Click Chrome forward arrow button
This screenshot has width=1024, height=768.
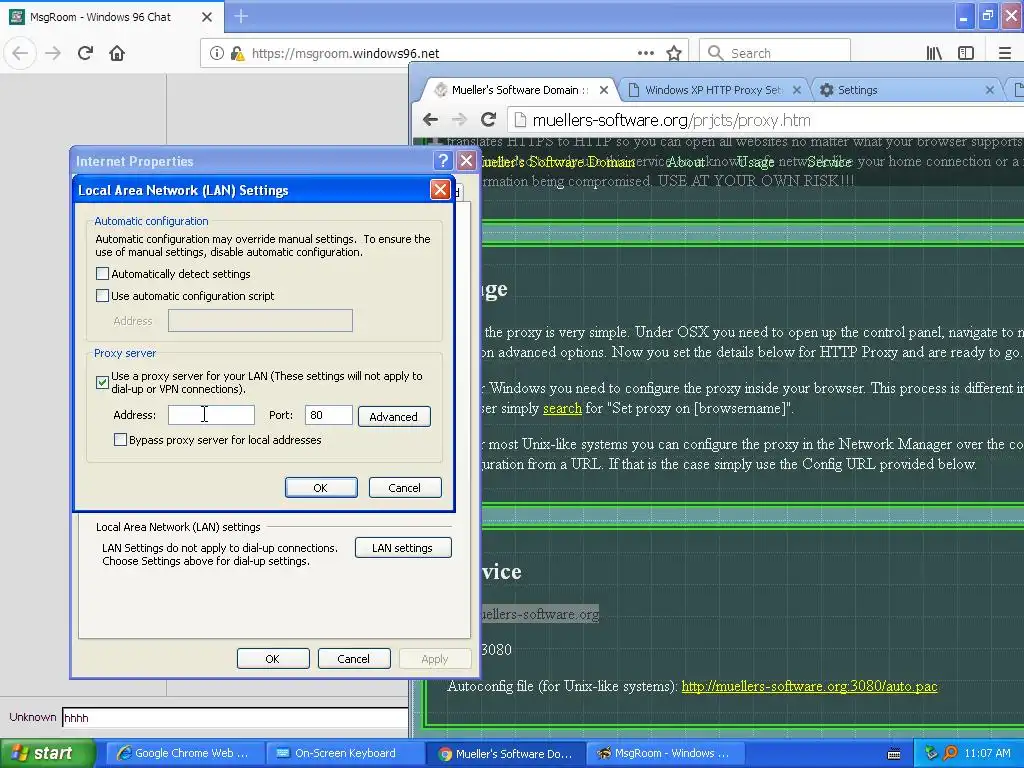point(460,120)
